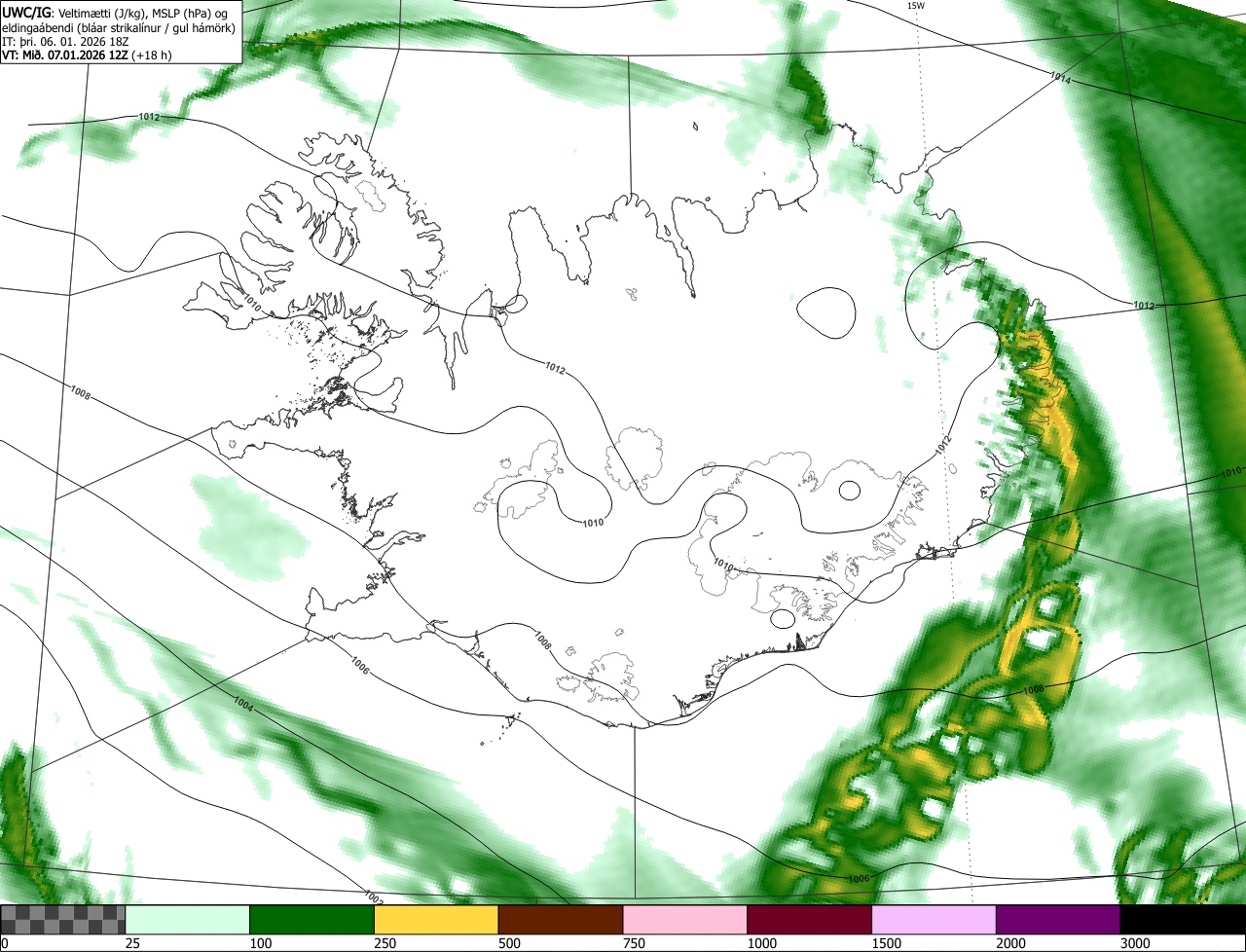Click the 1014 isobar label
This screenshot has width=1246, height=952.
click(1060, 79)
